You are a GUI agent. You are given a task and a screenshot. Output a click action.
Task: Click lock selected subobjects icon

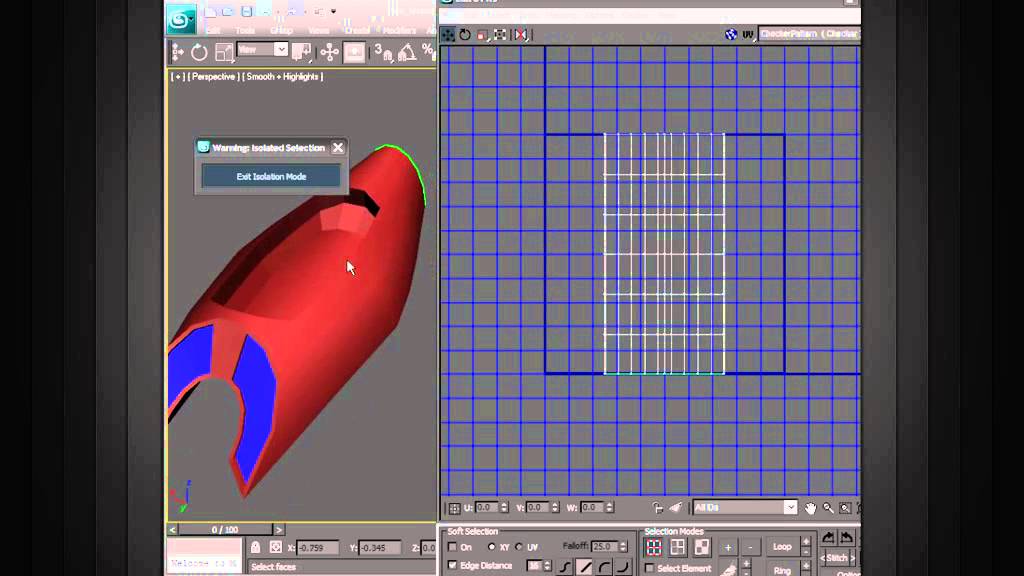click(x=658, y=507)
